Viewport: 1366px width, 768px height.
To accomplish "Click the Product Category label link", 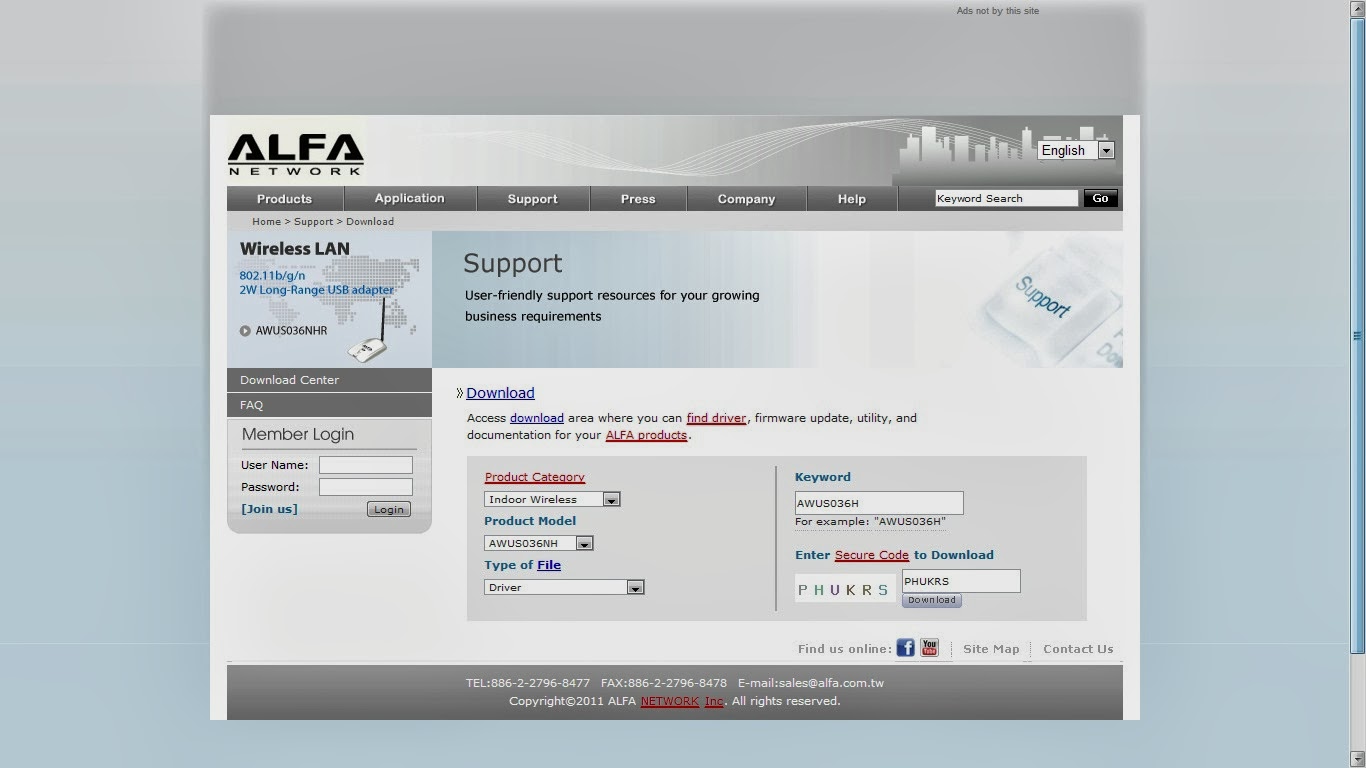I will [535, 477].
